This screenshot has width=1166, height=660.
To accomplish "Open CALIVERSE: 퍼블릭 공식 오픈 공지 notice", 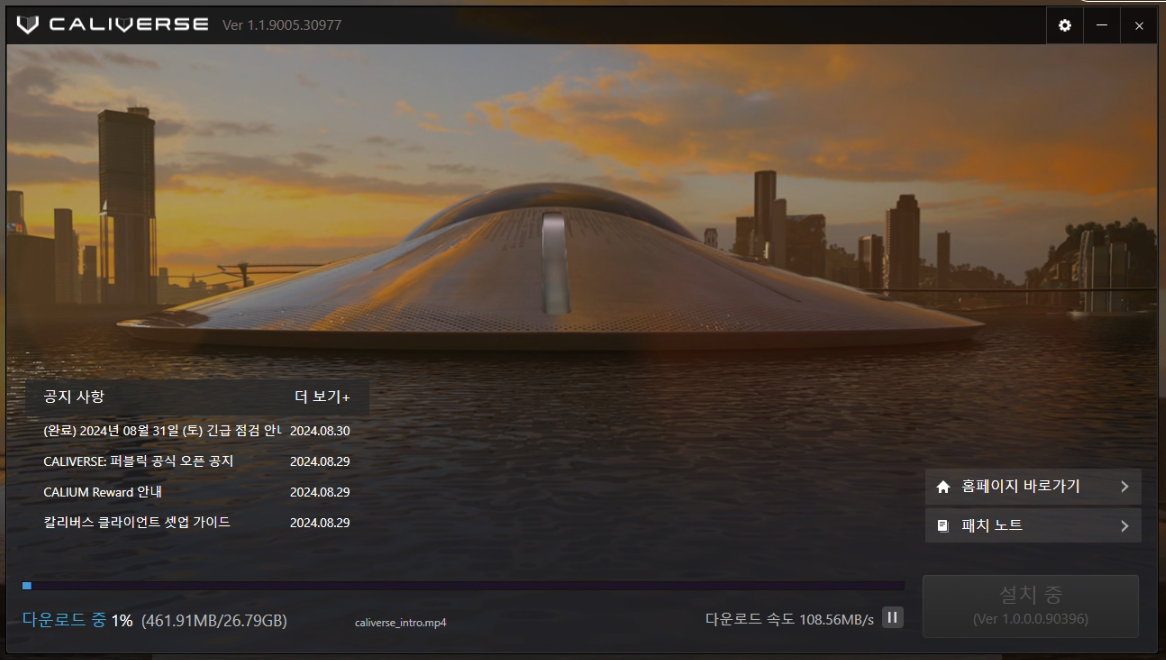I will pos(138,462).
